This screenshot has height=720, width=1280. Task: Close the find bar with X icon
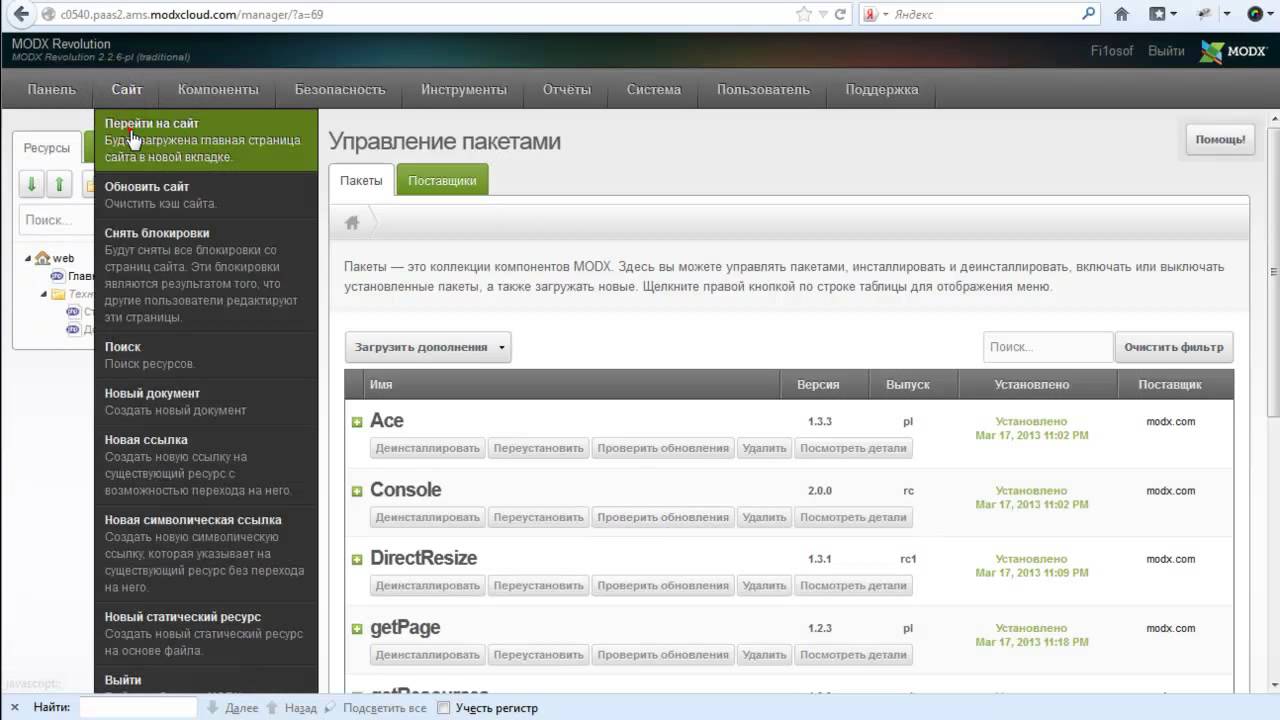pos(15,708)
